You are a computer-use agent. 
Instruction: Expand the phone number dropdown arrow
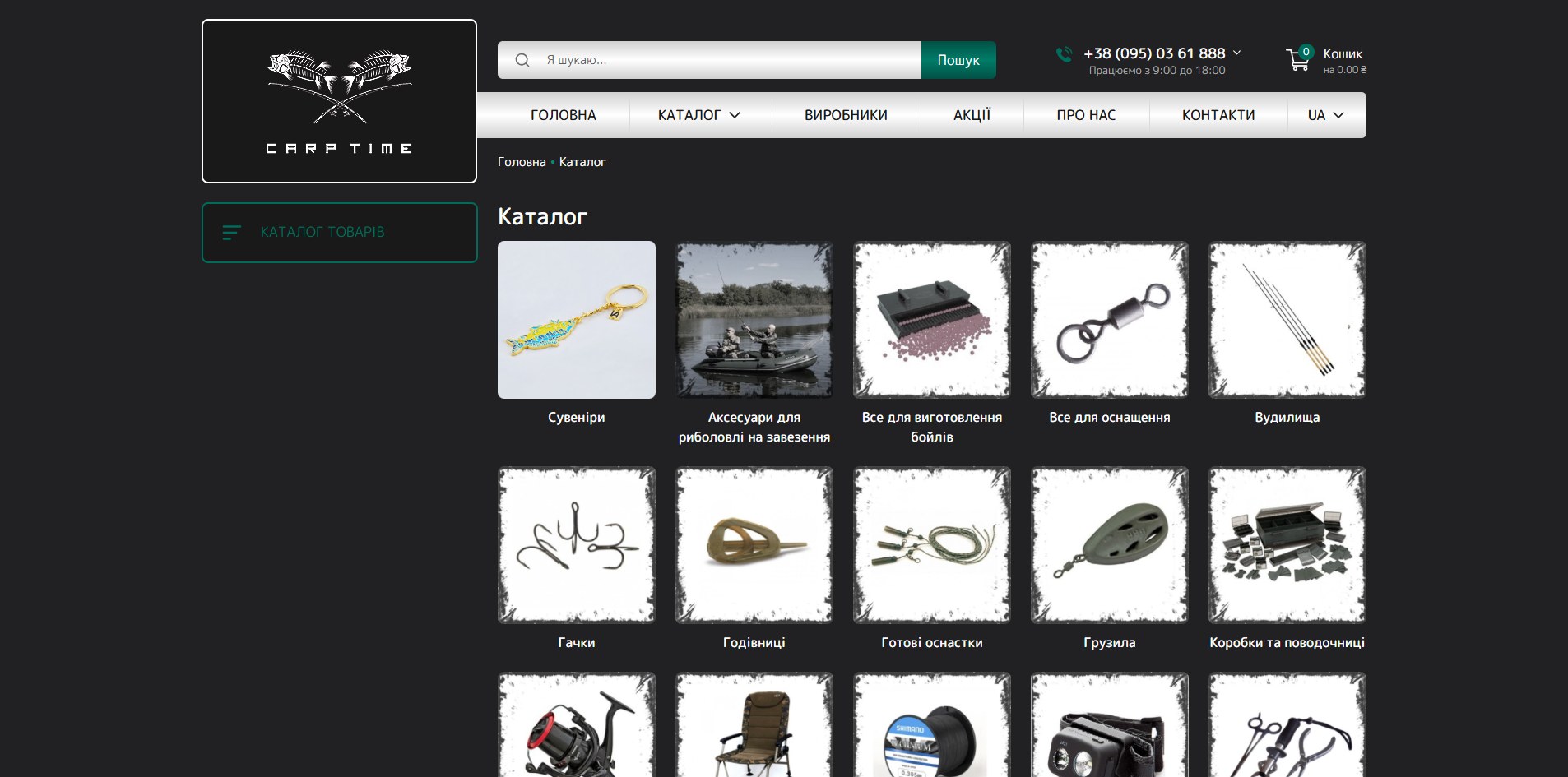click(1236, 53)
